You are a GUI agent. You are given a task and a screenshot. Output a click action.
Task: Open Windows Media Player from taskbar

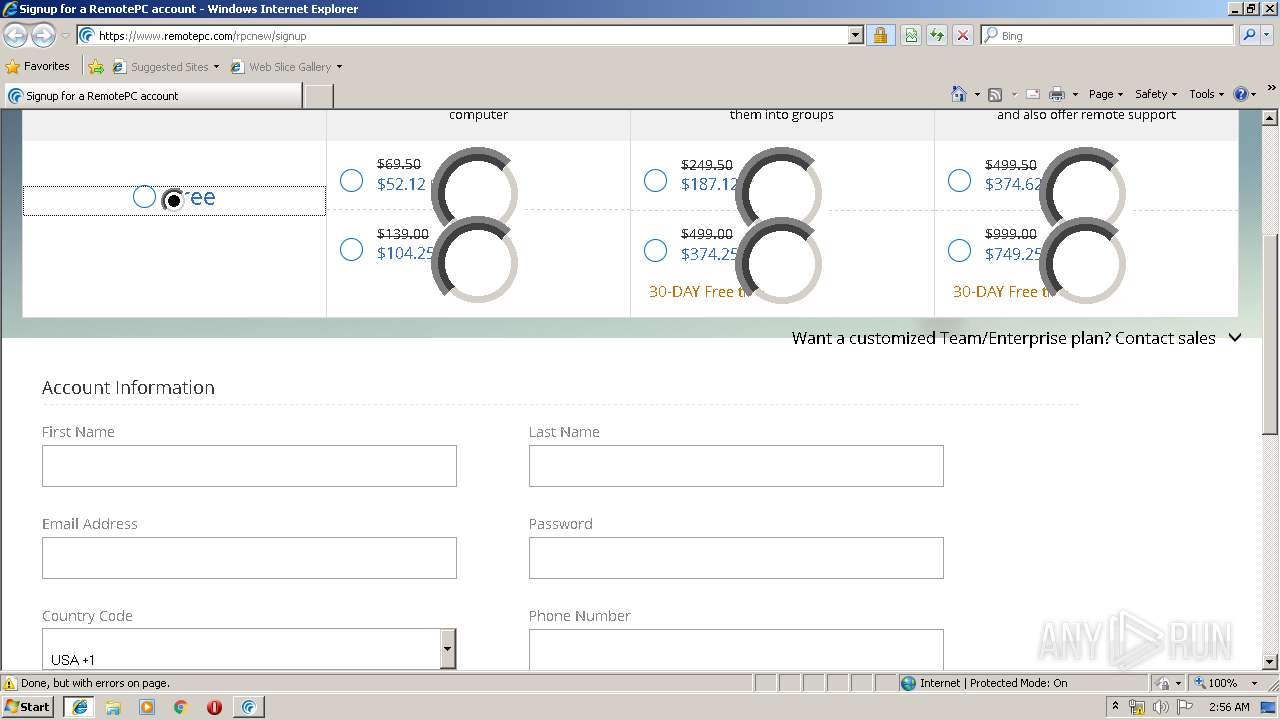point(147,707)
